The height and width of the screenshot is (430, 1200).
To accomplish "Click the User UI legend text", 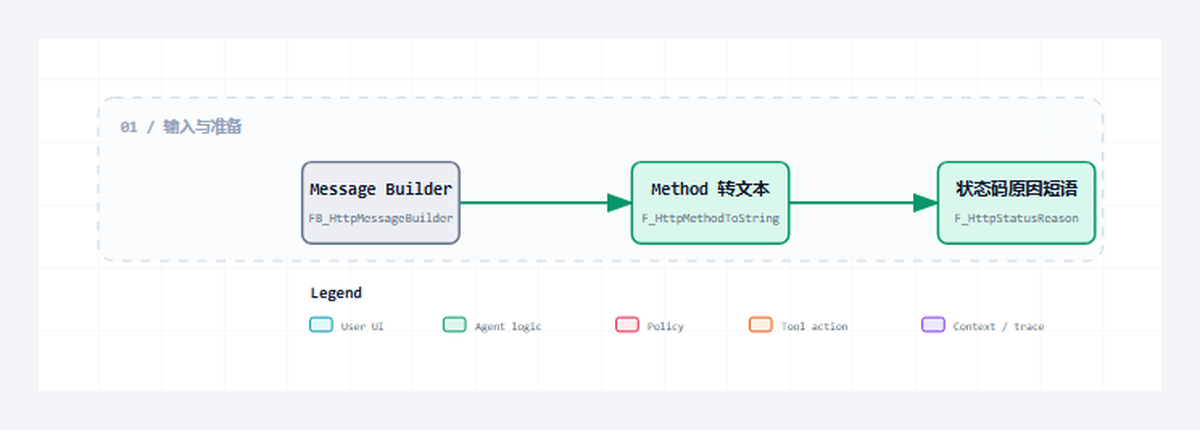I will tap(362, 326).
